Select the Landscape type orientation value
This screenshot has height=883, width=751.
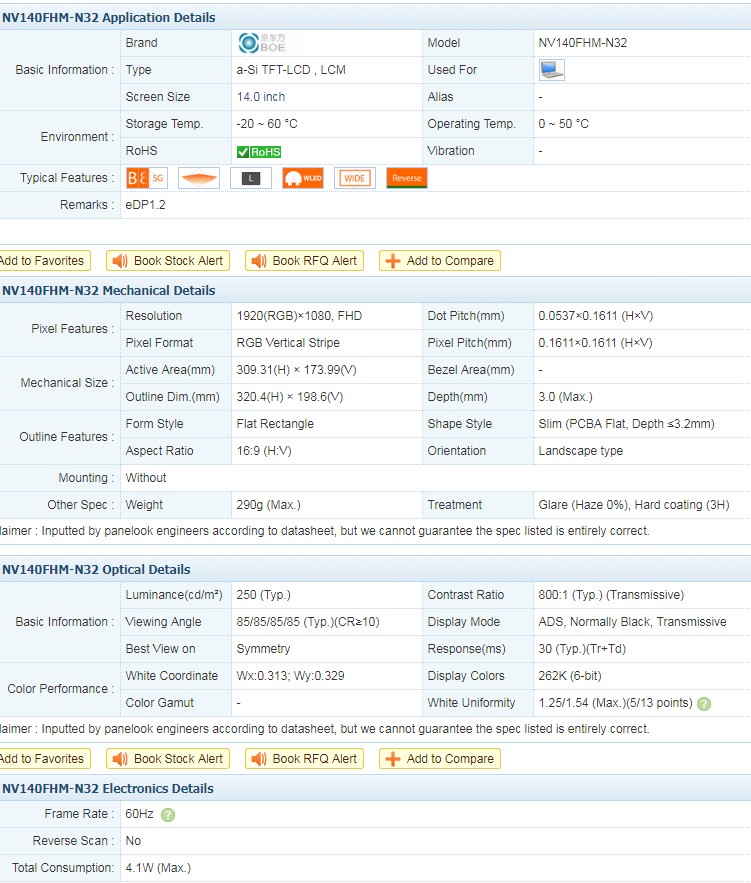coord(580,451)
